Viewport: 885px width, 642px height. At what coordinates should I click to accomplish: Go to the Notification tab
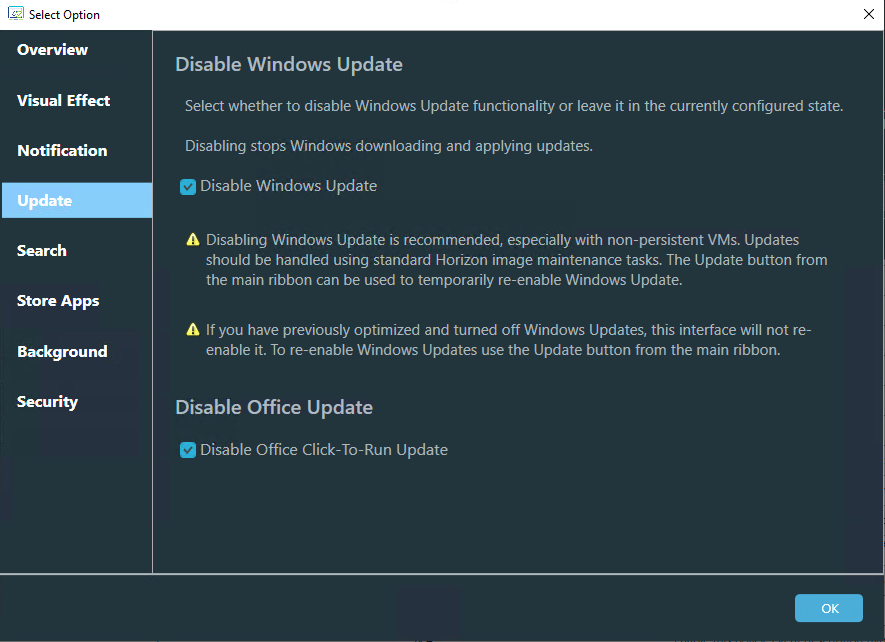coord(62,151)
